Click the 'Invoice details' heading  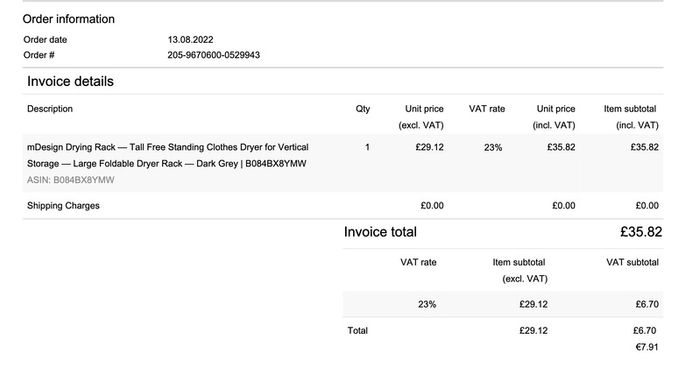tap(70, 81)
